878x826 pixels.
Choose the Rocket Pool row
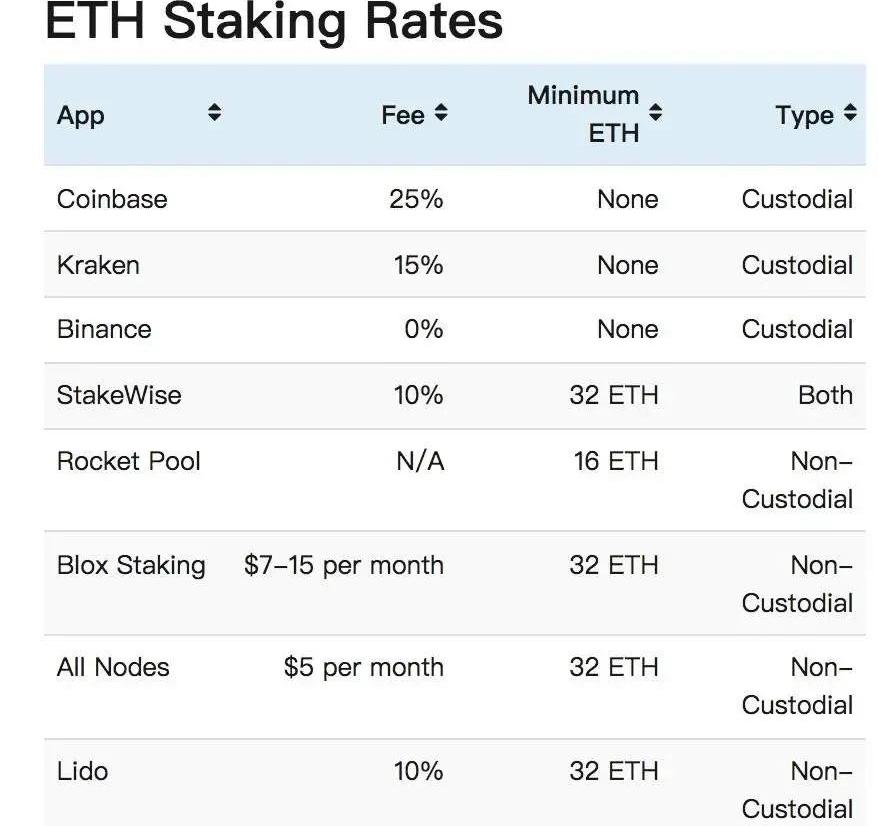[x=129, y=461]
